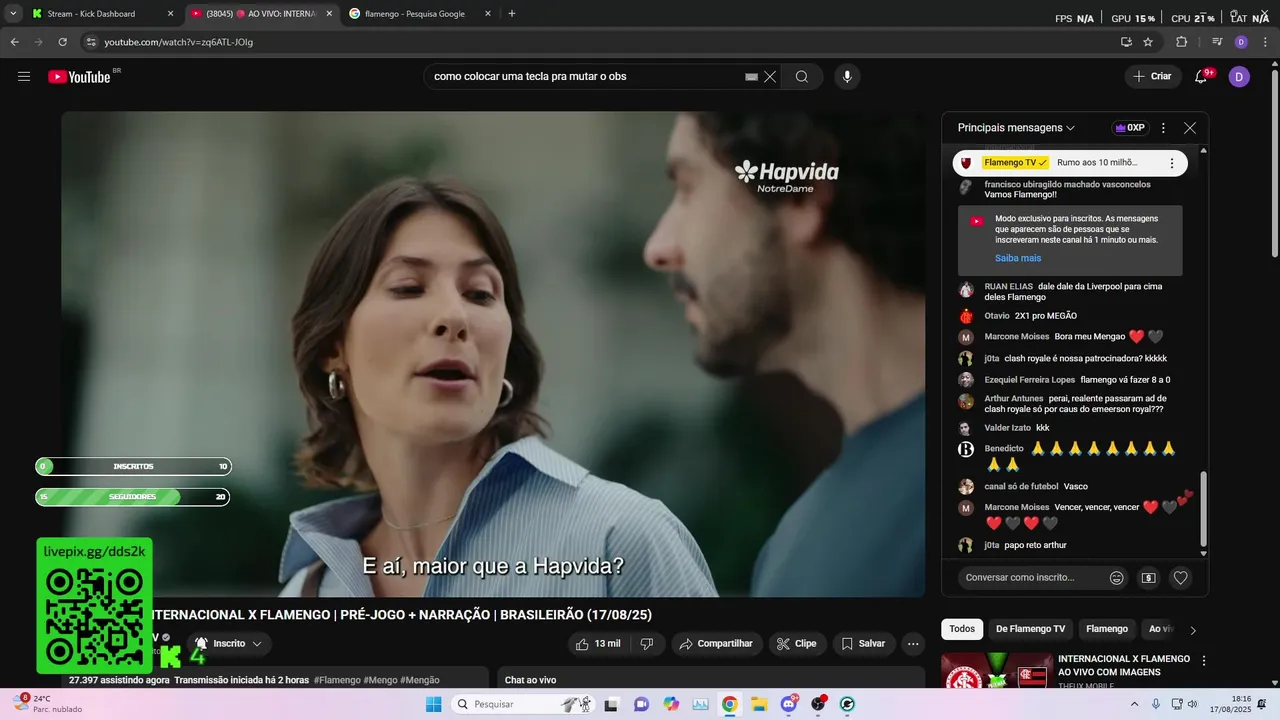Viewport: 1280px width, 720px height.
Task: Run search with the magnifier button
Action: 802,77
